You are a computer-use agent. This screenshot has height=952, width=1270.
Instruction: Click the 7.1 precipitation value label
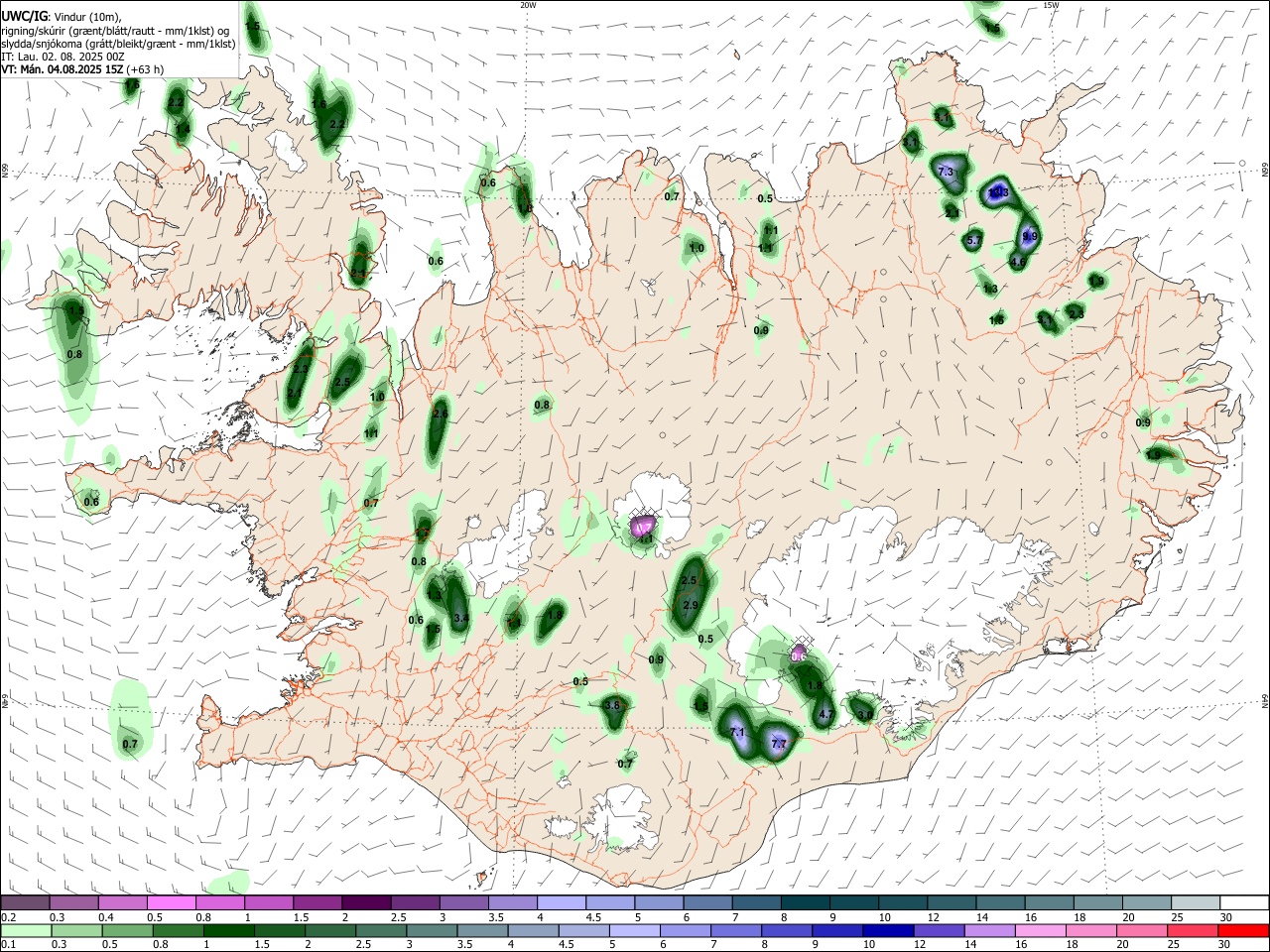[737, 732]
